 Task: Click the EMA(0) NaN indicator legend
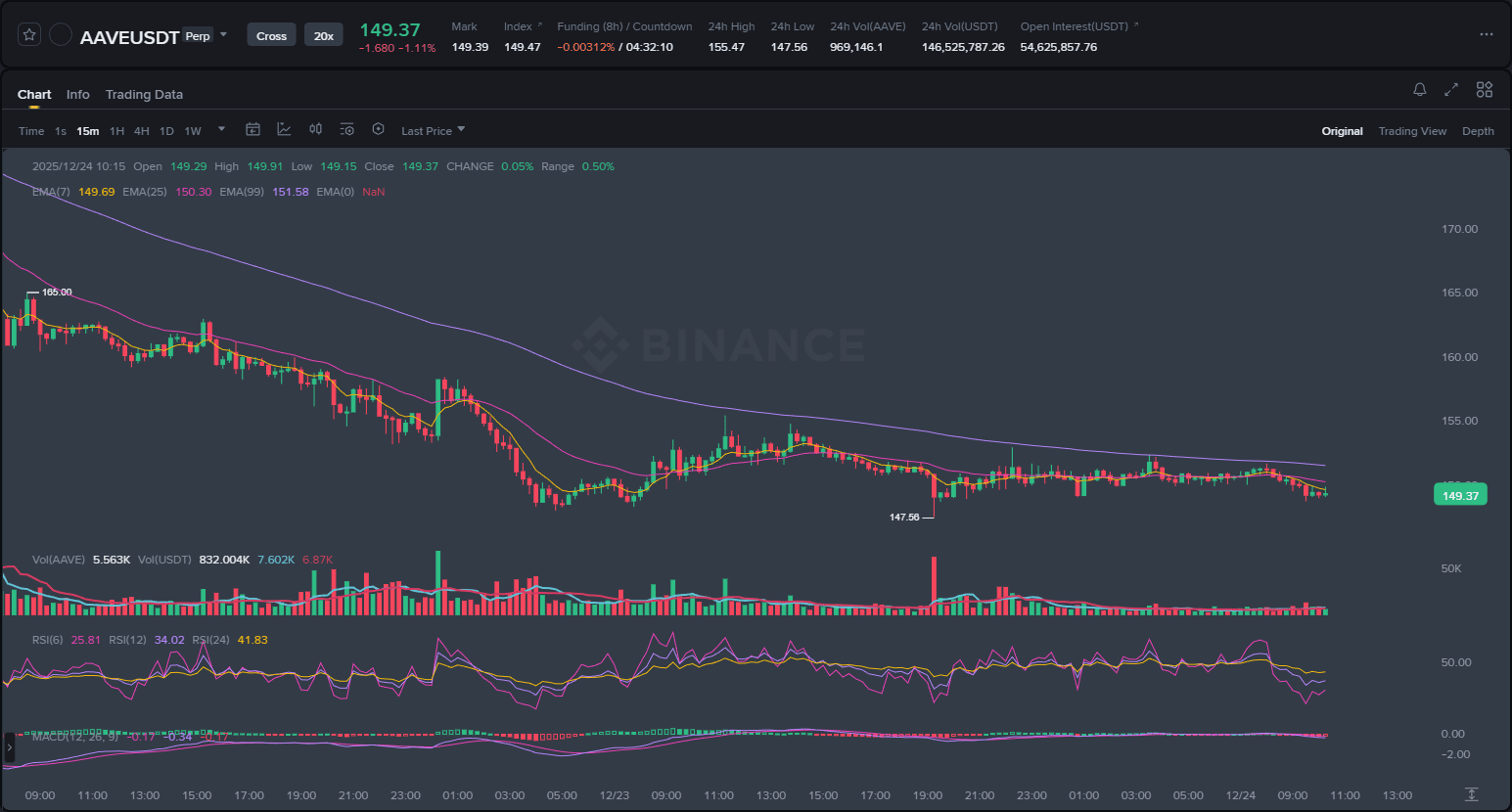point(350,192)
